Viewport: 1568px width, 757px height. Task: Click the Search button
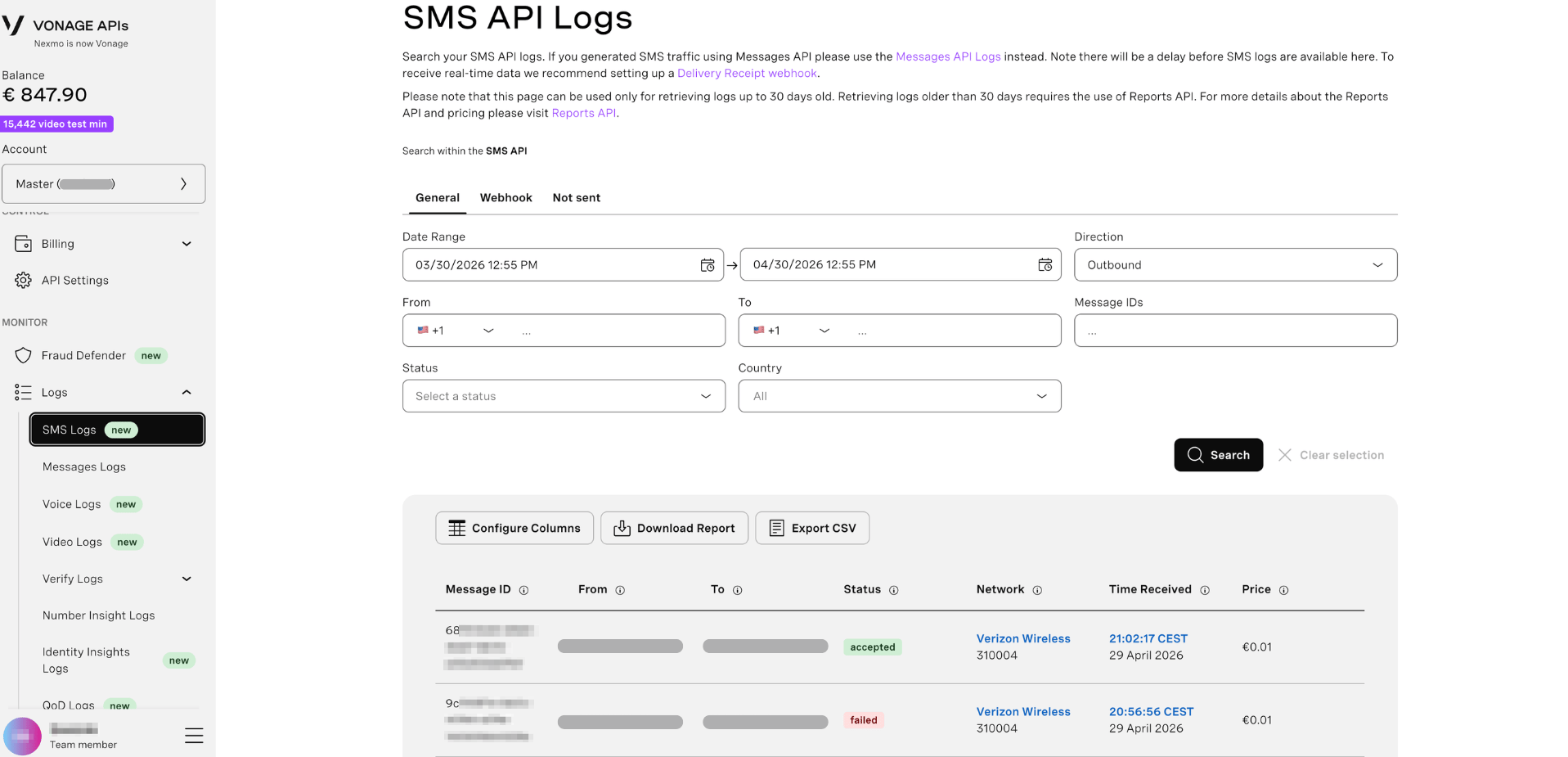(1218, 455)
